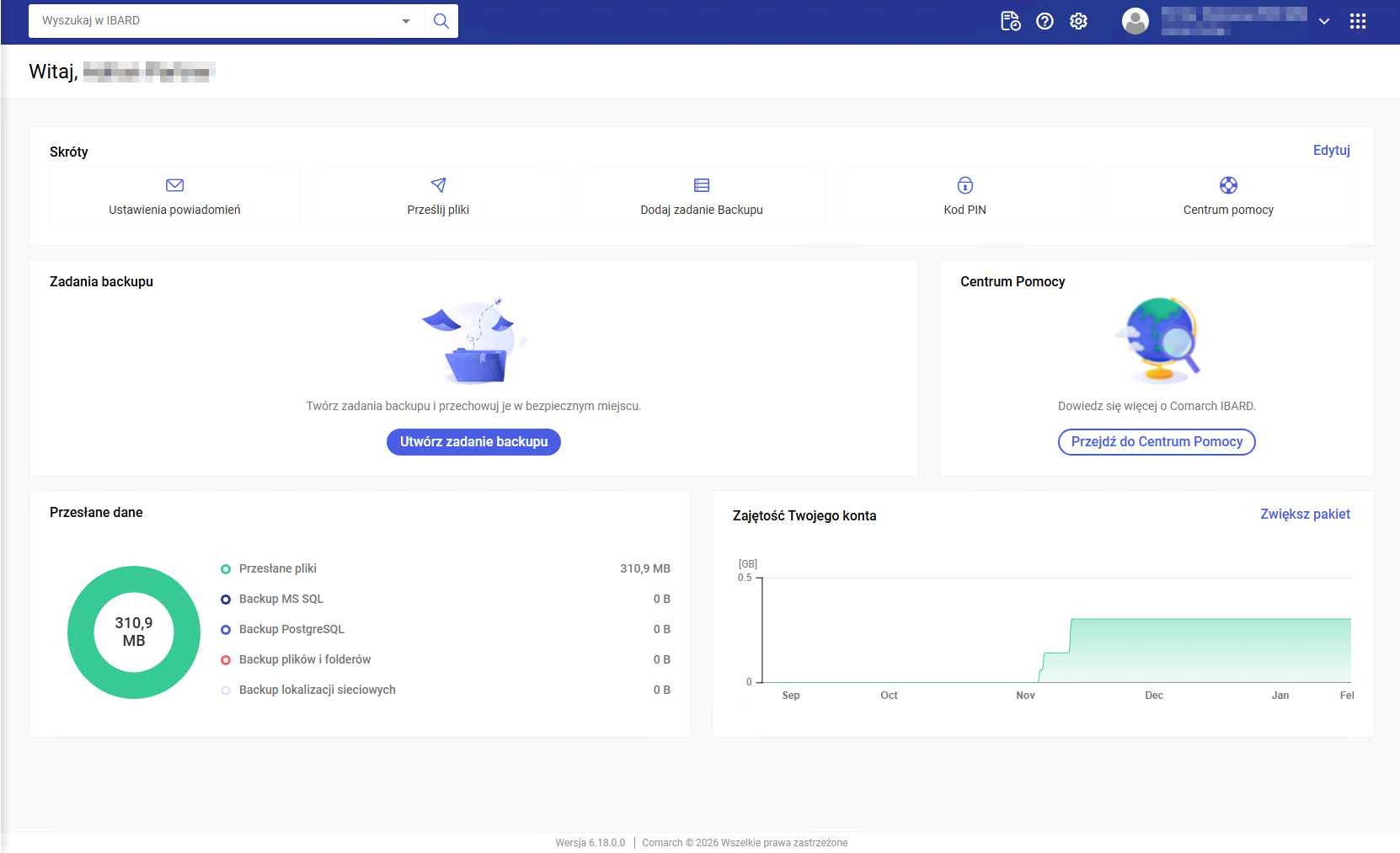Click the Edytuj shortcuts link
1400x853 pixels.
pyautogui.click(x=1331, y=150)
